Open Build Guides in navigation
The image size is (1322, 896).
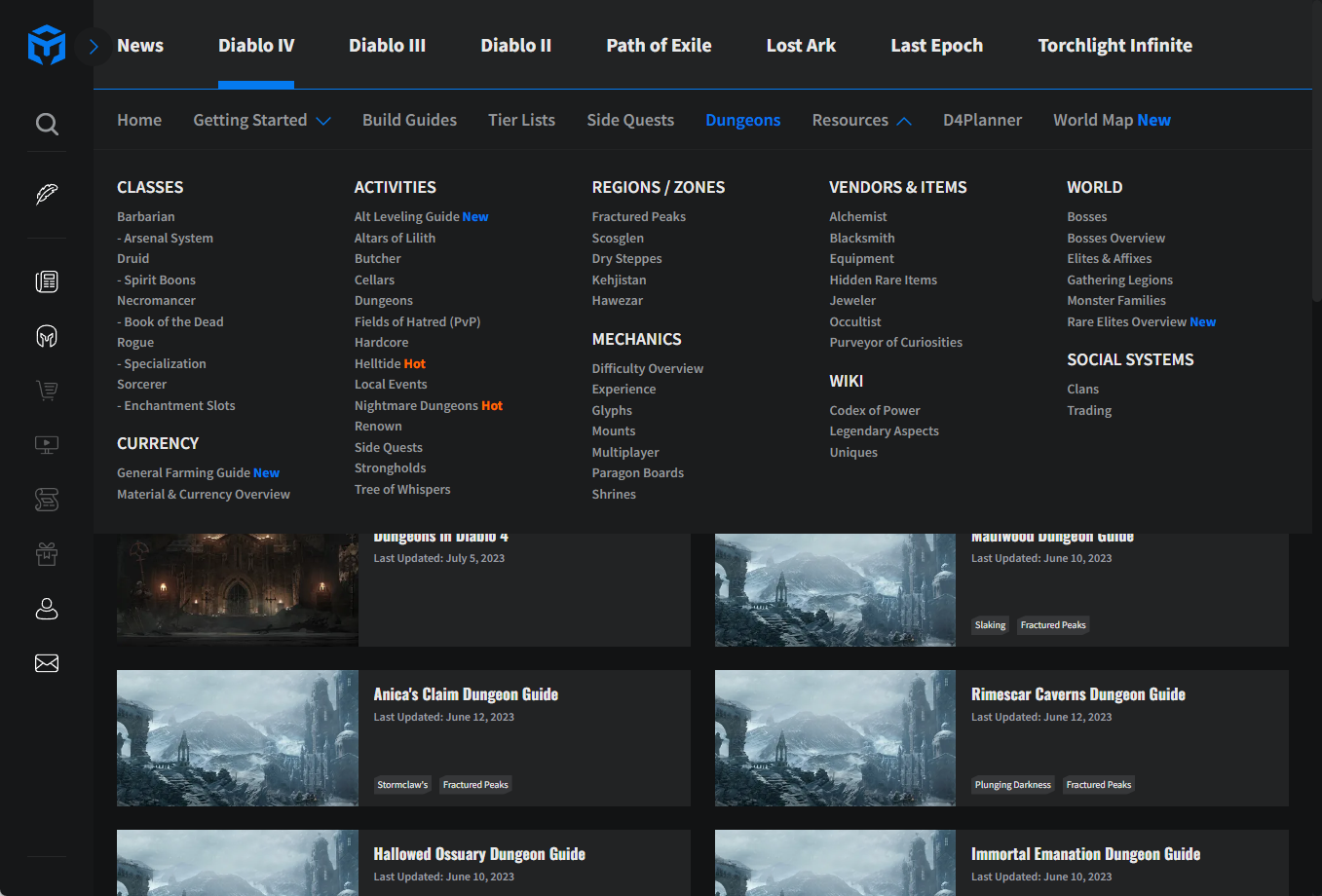409,120
